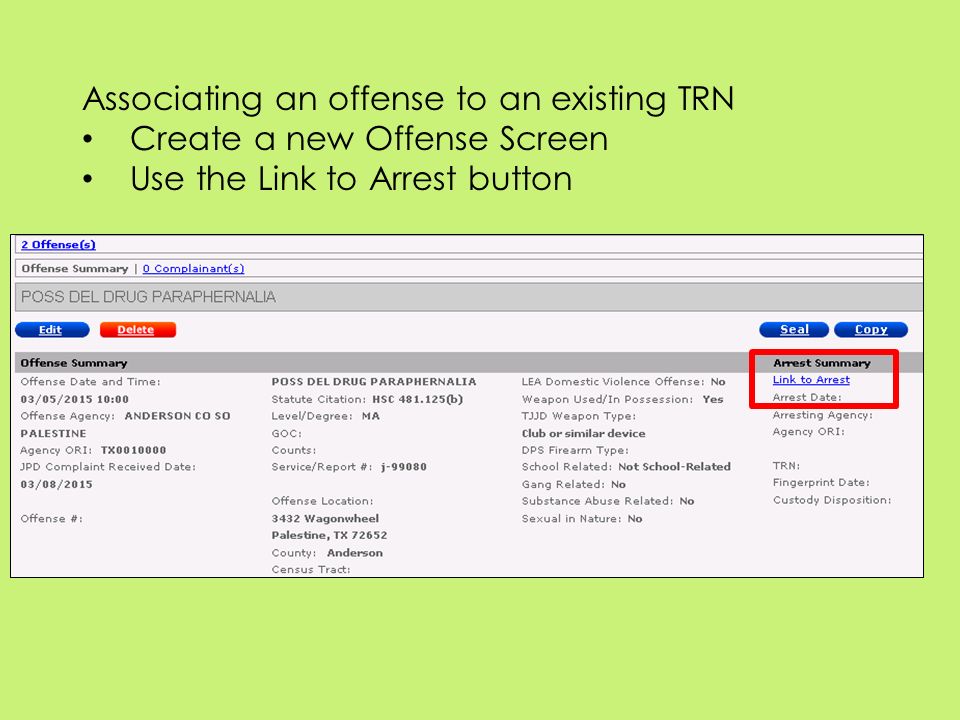Open the 2 Offense(s) link
960x720 pixels.
pyautogui.click(x=58, y=245)
